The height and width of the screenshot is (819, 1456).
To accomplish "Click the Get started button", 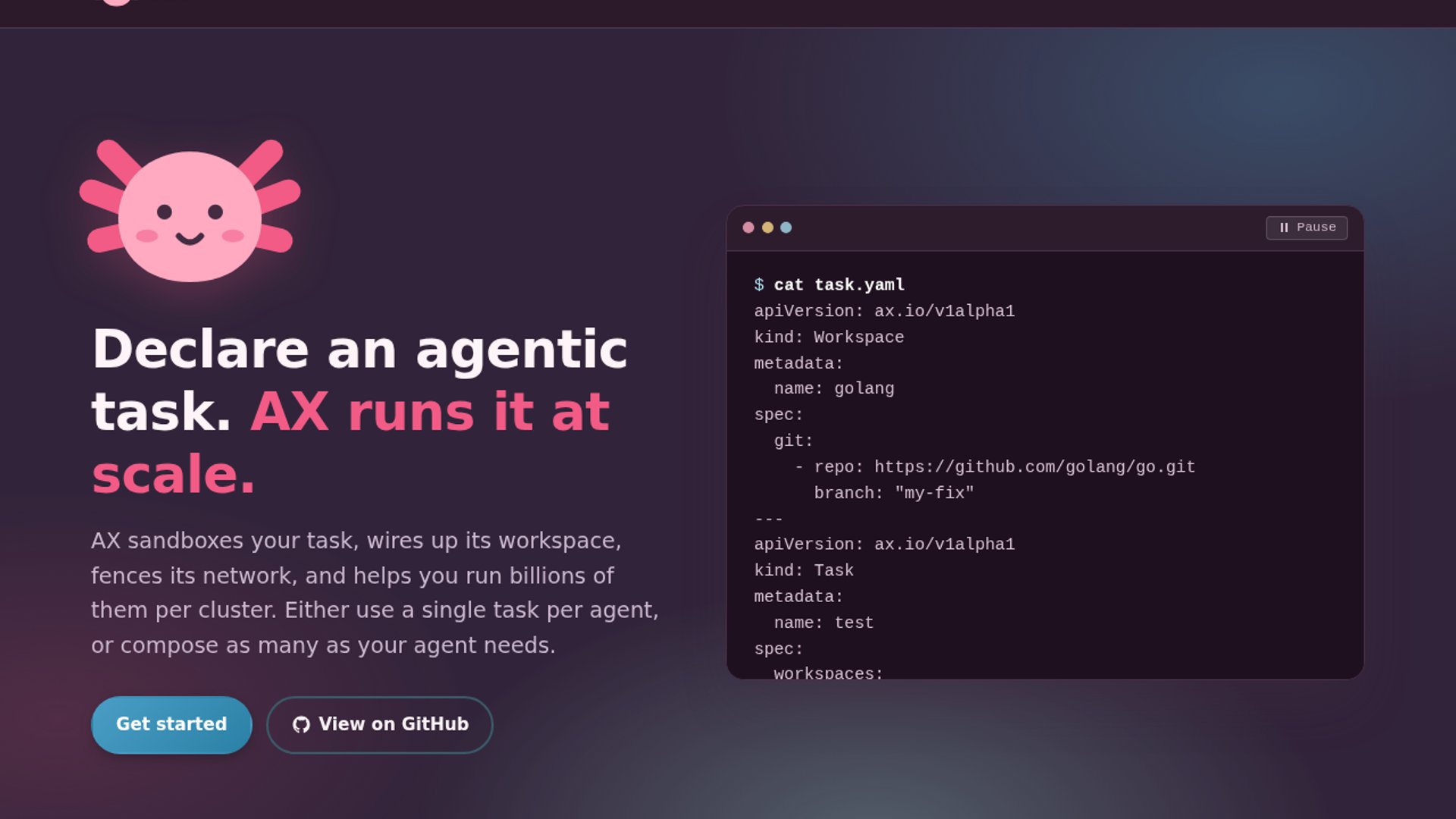I will (x=171, y=724).
